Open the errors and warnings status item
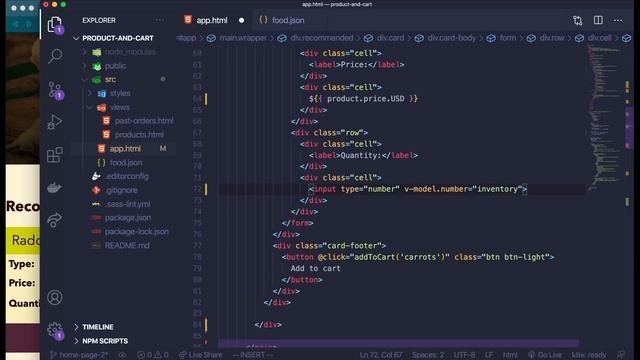 (x=153, y=355)
